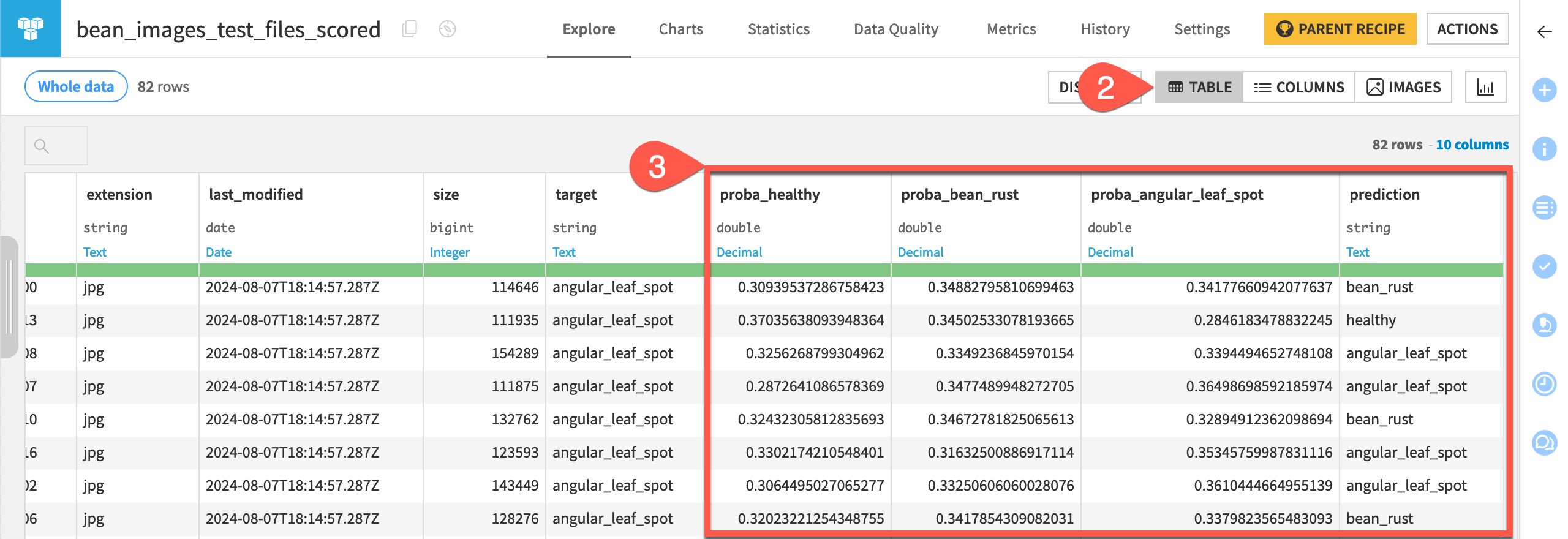This screenshot has width=1568, height=539.
Task: Open the compass icon next to dataset title
Action: [447, 29]
